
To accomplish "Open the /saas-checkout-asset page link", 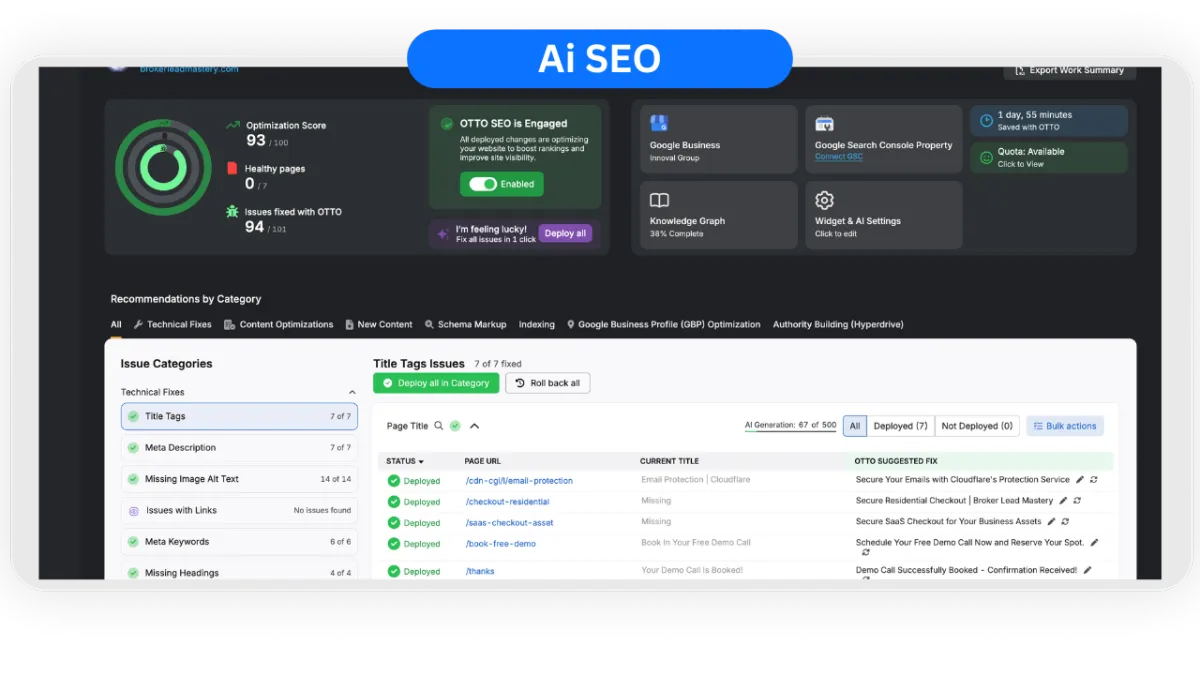I will point(509,523).
